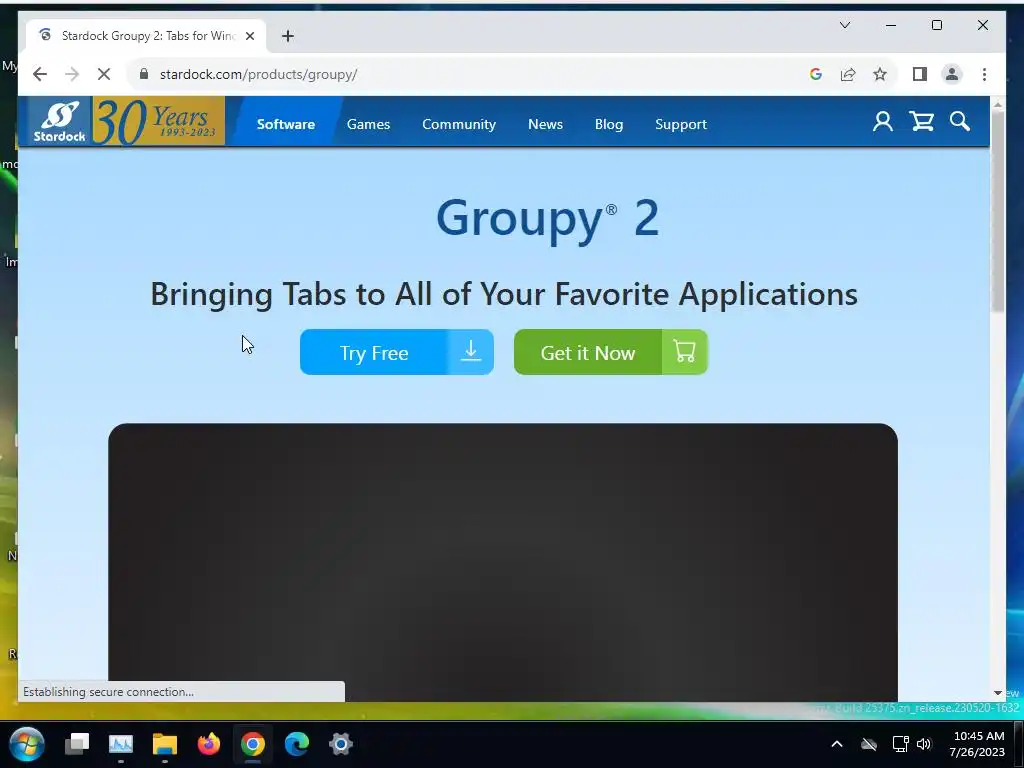Click the Chrome icon on taskbar
The image size is (1024, 768).
tap(253, 744)
